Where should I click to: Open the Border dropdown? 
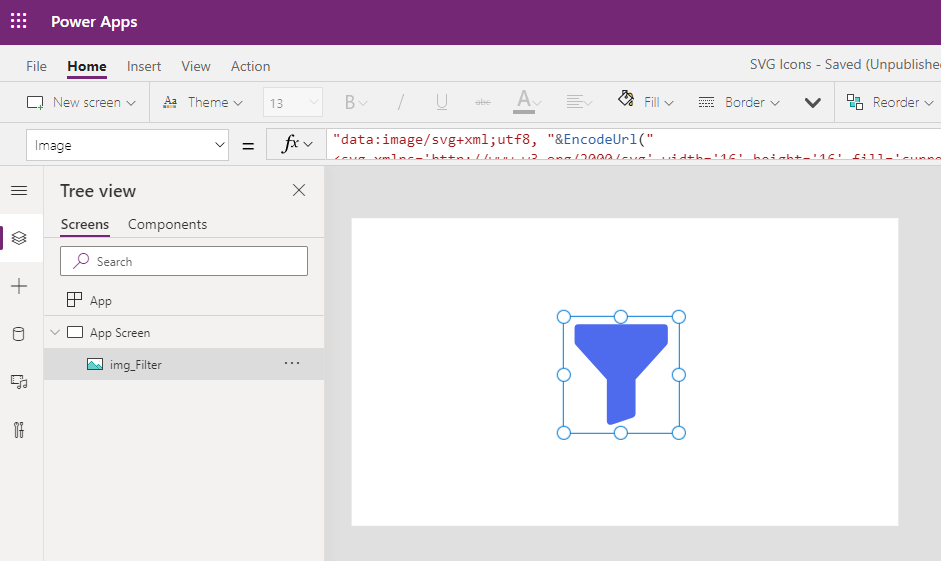pos(739,103)
